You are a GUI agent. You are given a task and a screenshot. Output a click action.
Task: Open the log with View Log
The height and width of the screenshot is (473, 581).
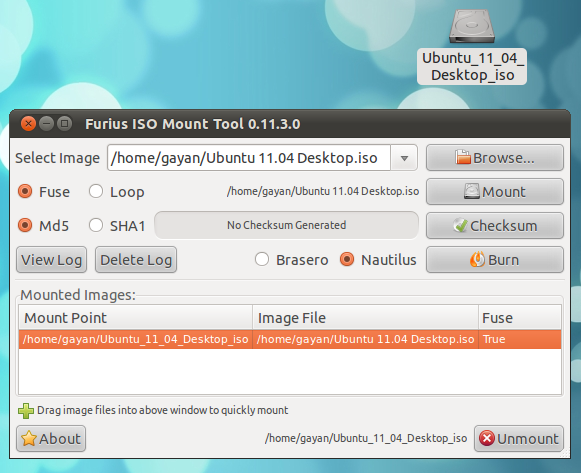[x=52, y=260]
